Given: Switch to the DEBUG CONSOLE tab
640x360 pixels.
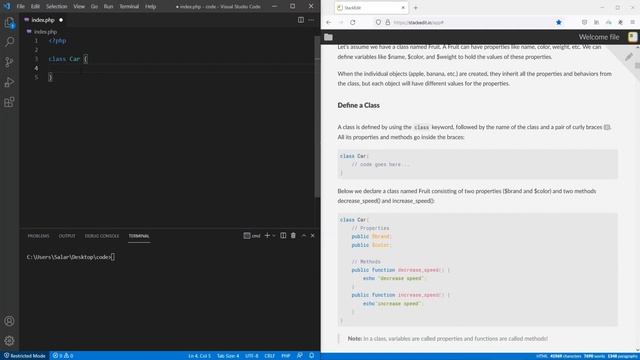Looking at the screenshot, I should (102, 236).
